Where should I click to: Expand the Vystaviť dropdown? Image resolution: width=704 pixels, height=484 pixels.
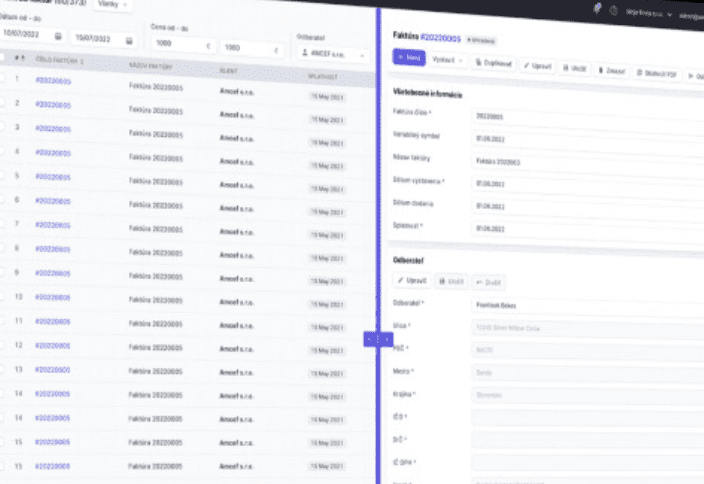point(447,60)
